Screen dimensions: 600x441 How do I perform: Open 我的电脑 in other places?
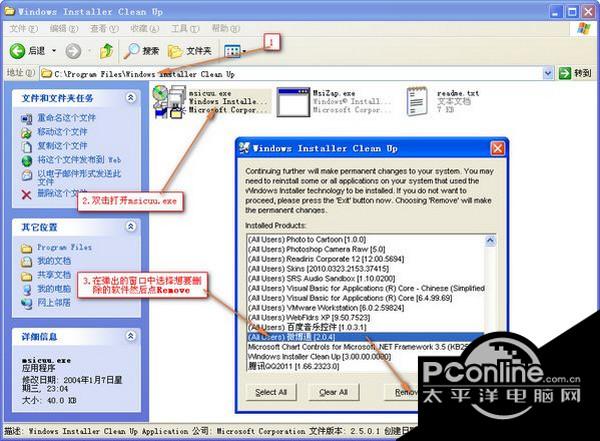pyautogui.click(x=54, y=289)
